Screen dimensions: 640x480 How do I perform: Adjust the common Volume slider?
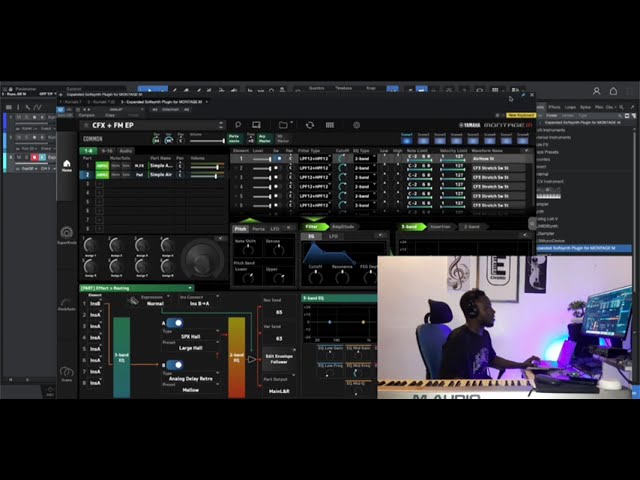pos(207,141)
